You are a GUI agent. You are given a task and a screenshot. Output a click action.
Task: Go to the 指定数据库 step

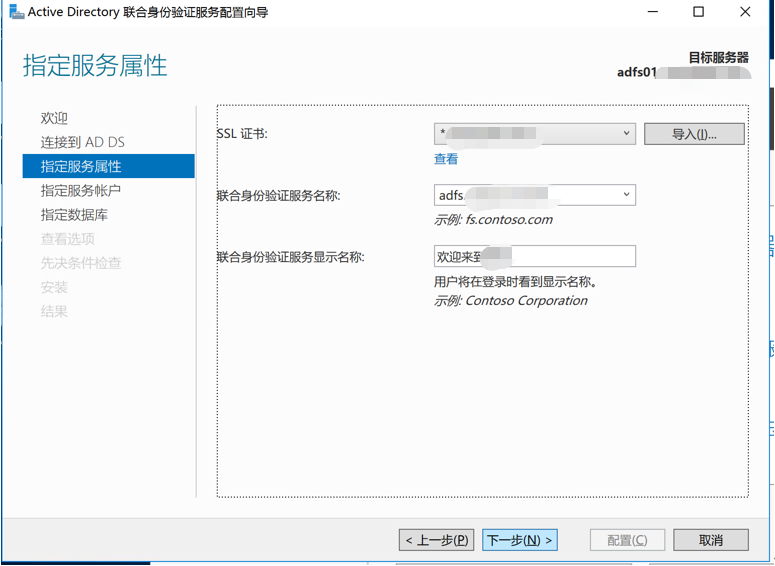tap(74, 215)
